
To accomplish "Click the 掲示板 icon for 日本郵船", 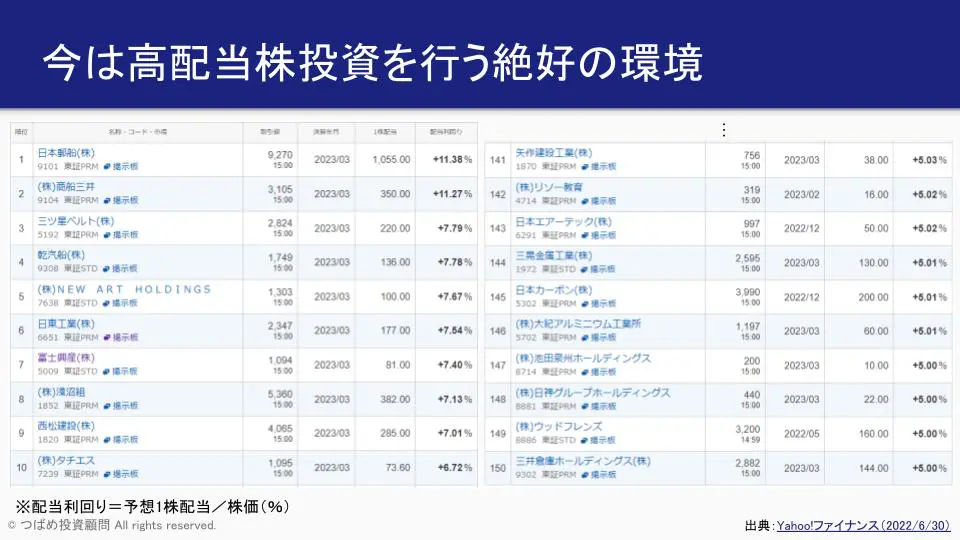I will click(x=119, y=166).
